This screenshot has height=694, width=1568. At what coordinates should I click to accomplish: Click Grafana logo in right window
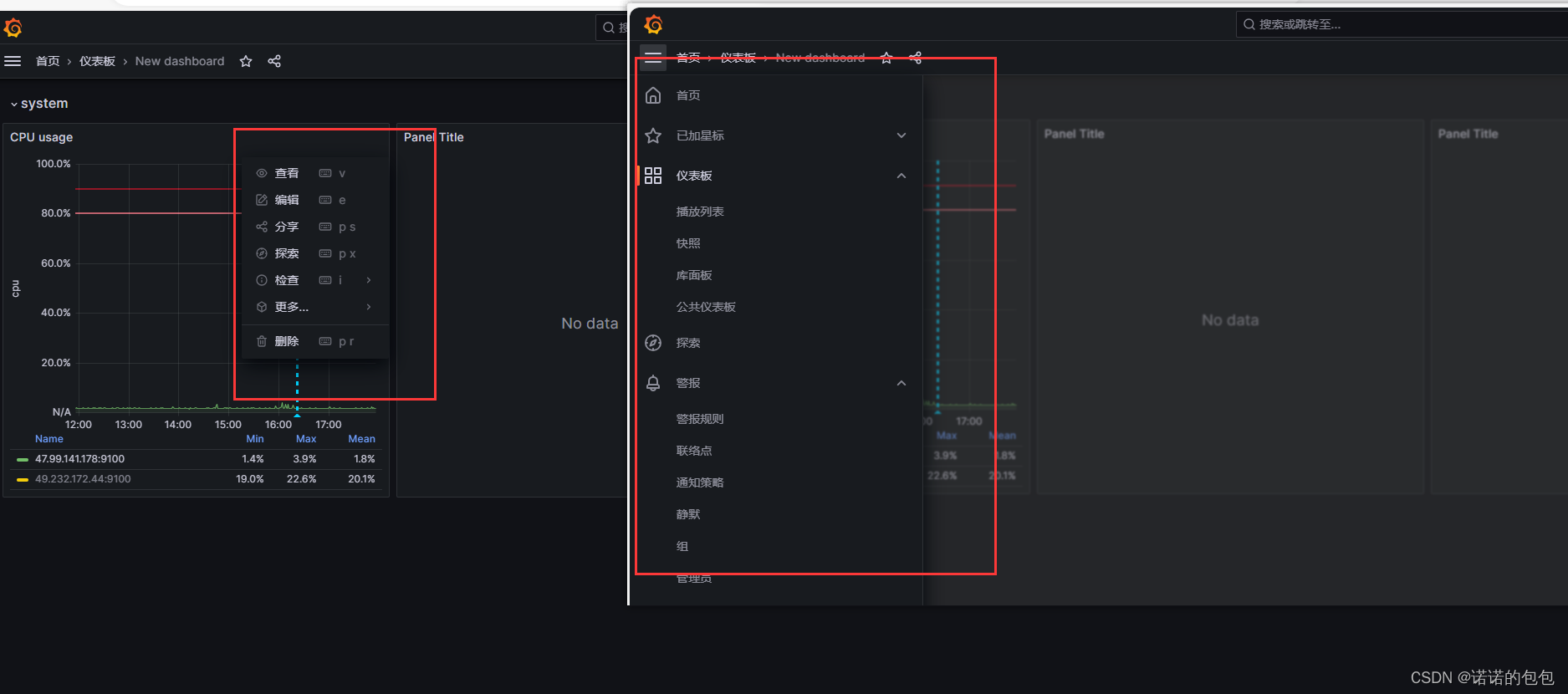tap(654, 24)
